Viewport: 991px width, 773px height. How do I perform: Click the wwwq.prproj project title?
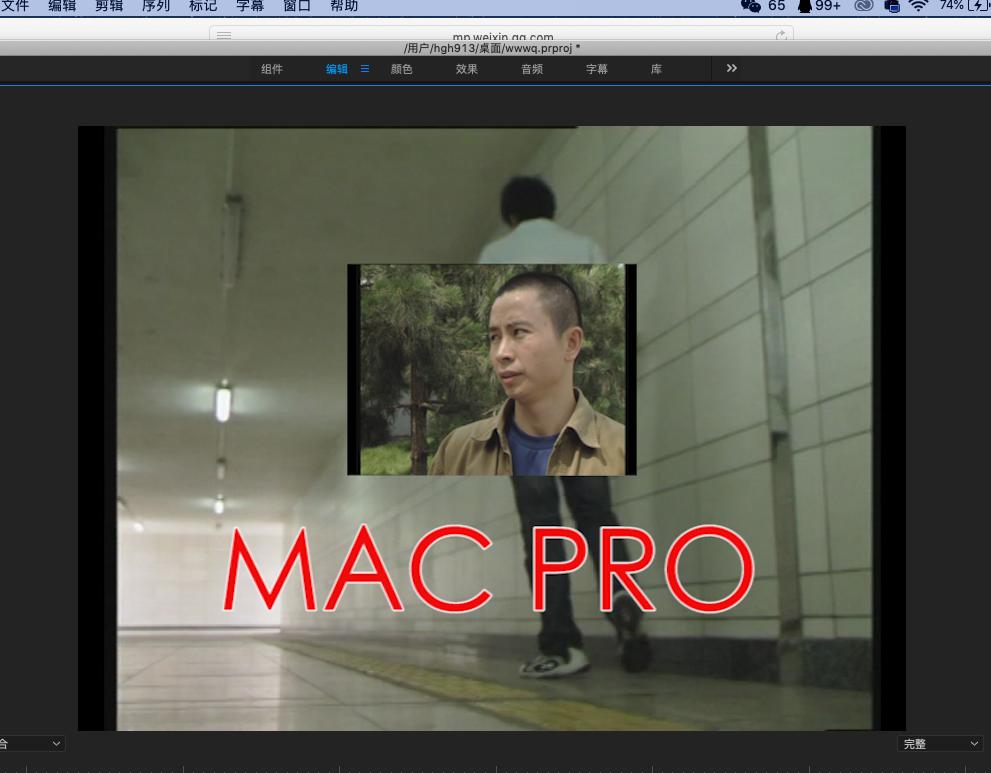[491, 48]
